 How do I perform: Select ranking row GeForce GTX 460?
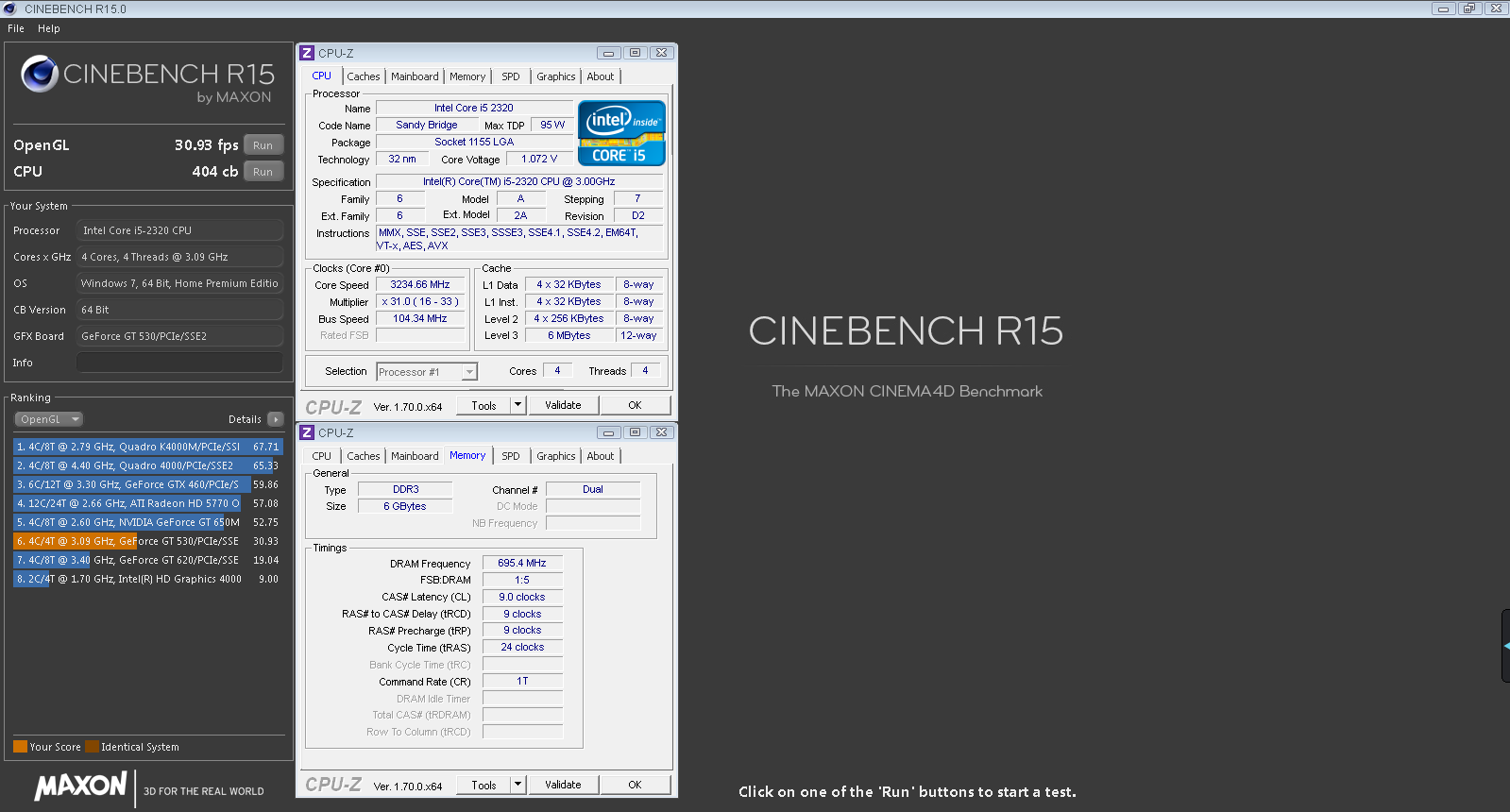147,484
